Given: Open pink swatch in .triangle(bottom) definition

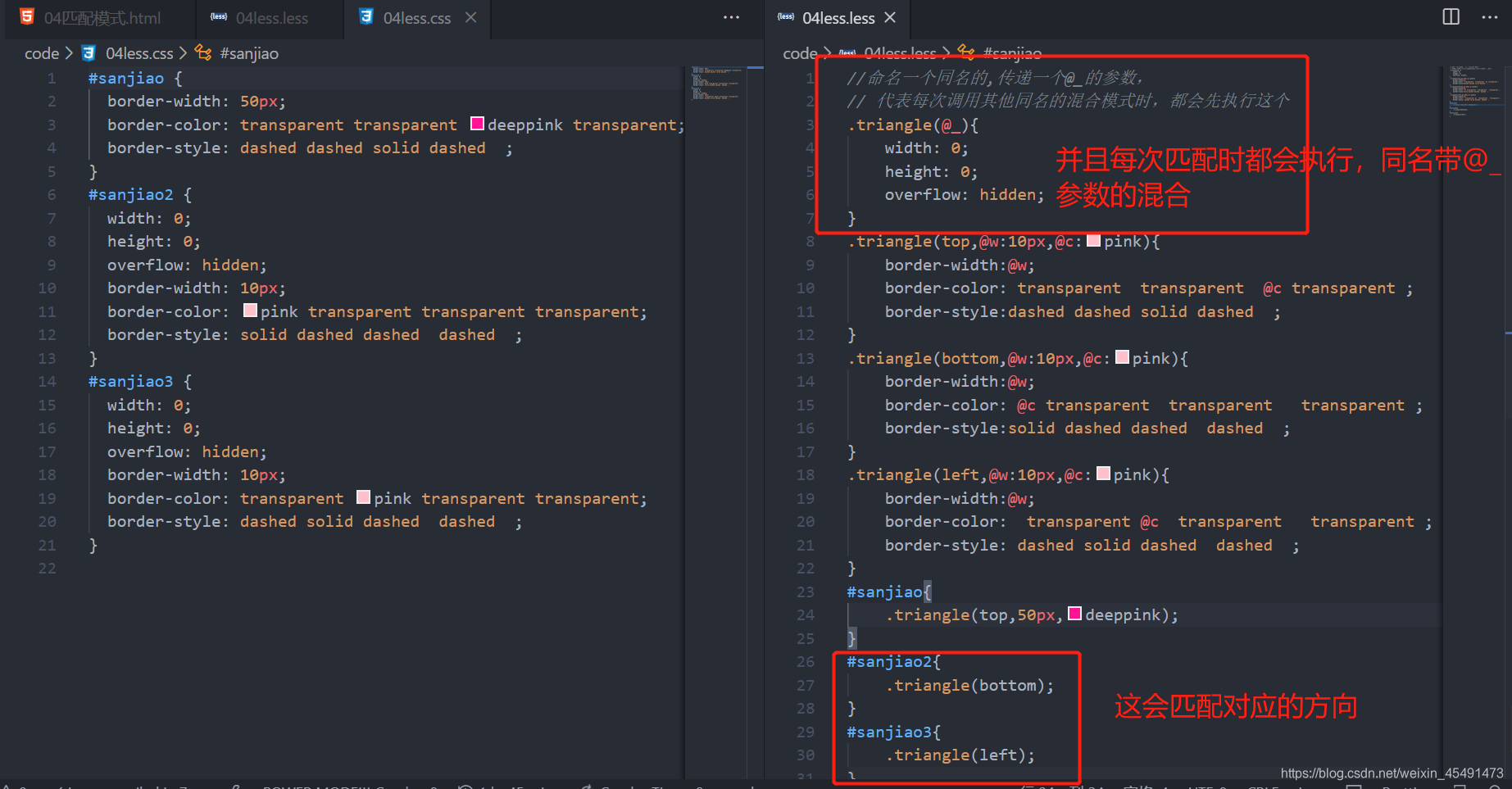Looking at the screenshot, I should tap(1123, 357).
